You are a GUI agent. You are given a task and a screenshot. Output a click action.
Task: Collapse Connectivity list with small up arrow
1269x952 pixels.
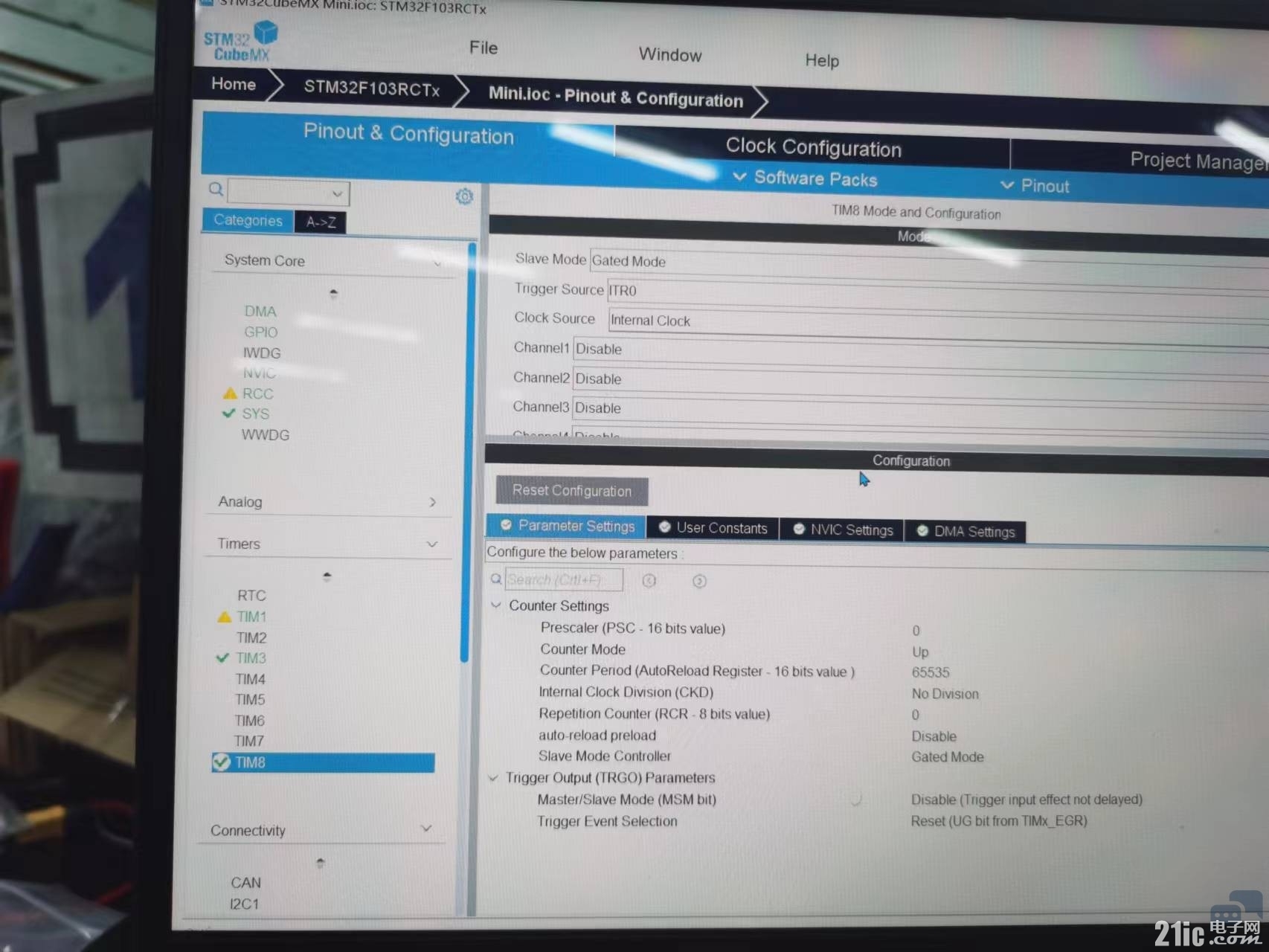tap(321, 863)
